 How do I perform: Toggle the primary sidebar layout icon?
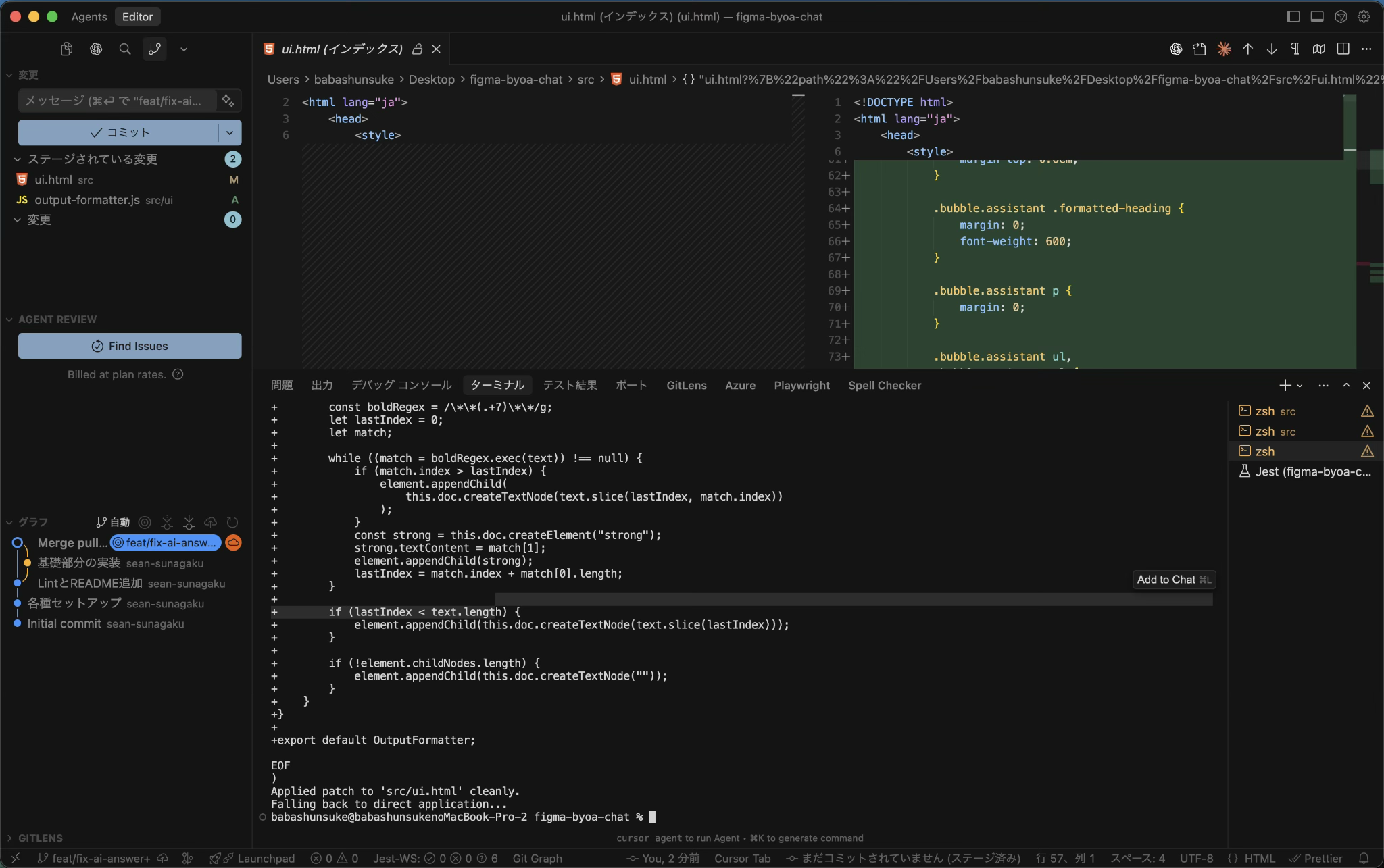(x=1293, y=16)
